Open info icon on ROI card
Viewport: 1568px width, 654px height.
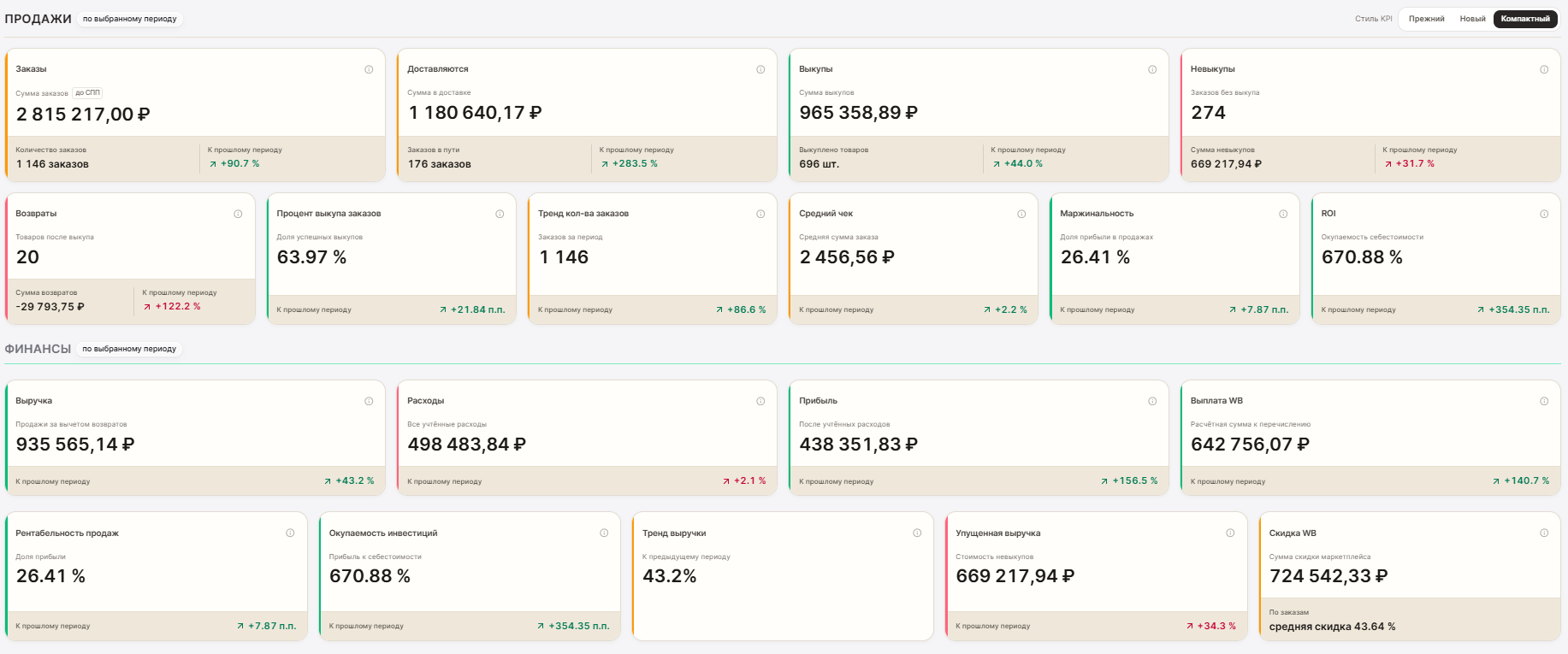tap(1544, 214)
